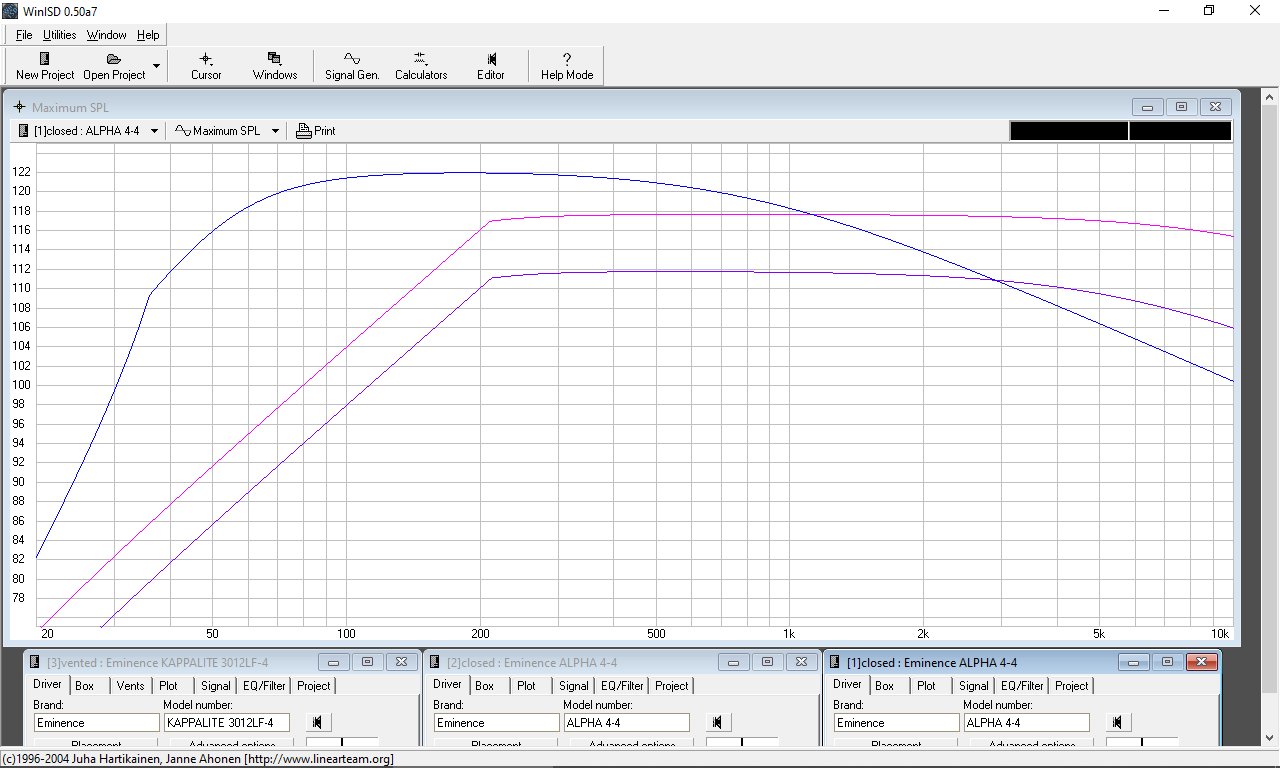The image size is (1280, 768).
Task: Open the Help menu
Action: 148,35
